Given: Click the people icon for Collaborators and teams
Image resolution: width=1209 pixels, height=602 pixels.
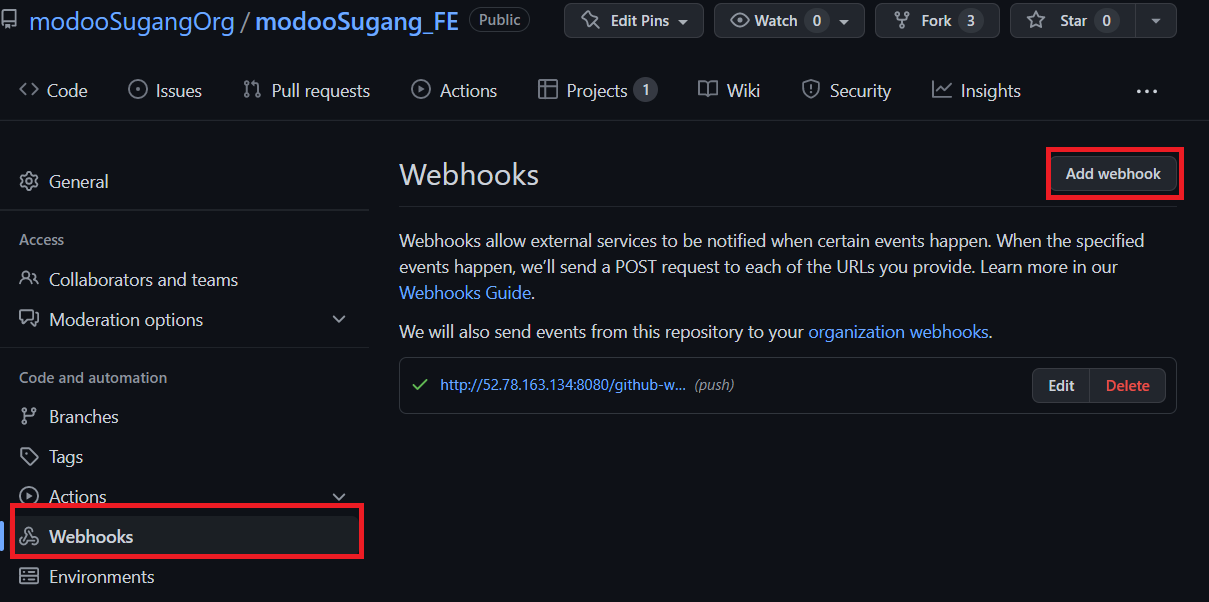Looking at the screenshot, I should [x=29, y=279].
